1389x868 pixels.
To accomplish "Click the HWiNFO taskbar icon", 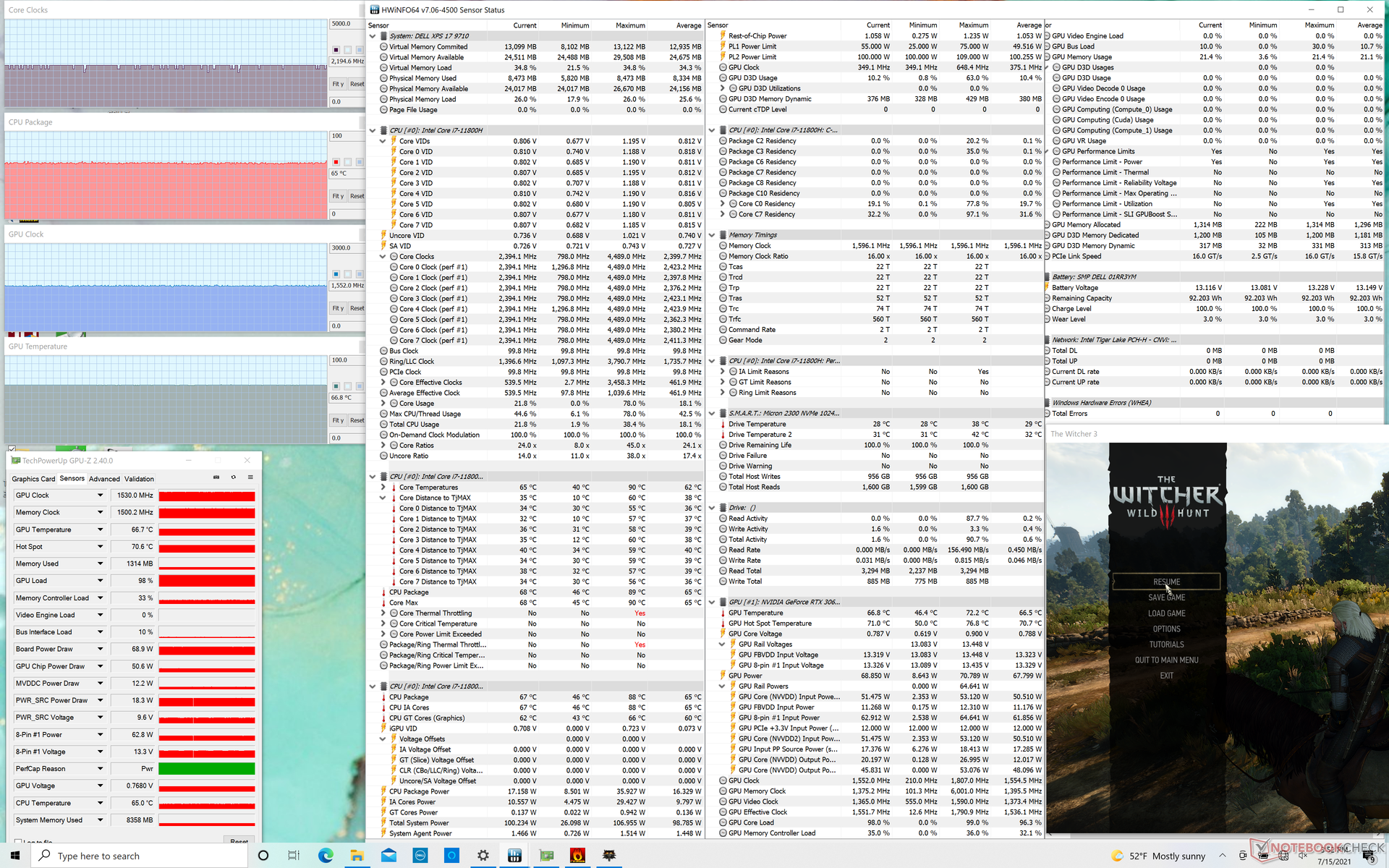I will pyautogui.click(x=514, y=856).
